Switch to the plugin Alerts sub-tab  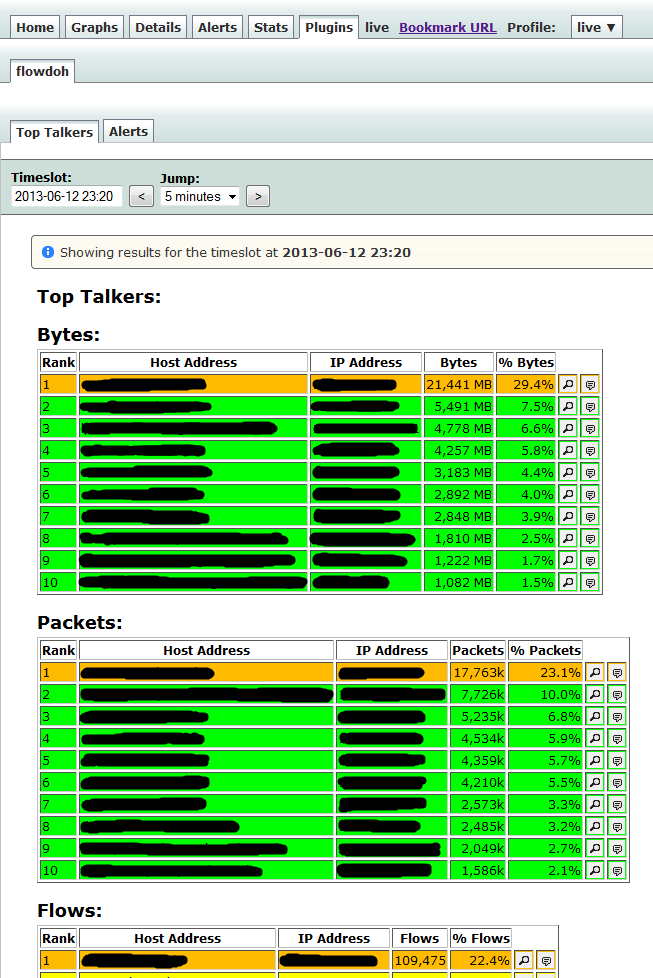(x=128, y=131)
